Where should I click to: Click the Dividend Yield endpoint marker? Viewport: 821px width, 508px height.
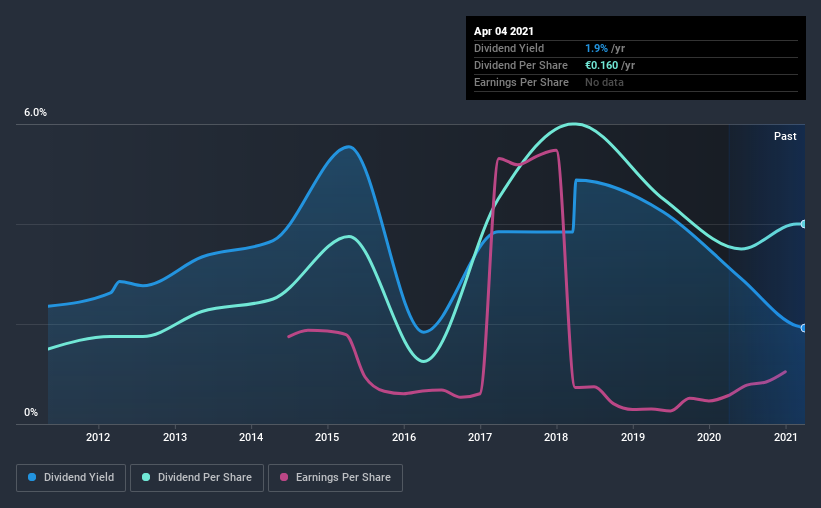(804, 328)
